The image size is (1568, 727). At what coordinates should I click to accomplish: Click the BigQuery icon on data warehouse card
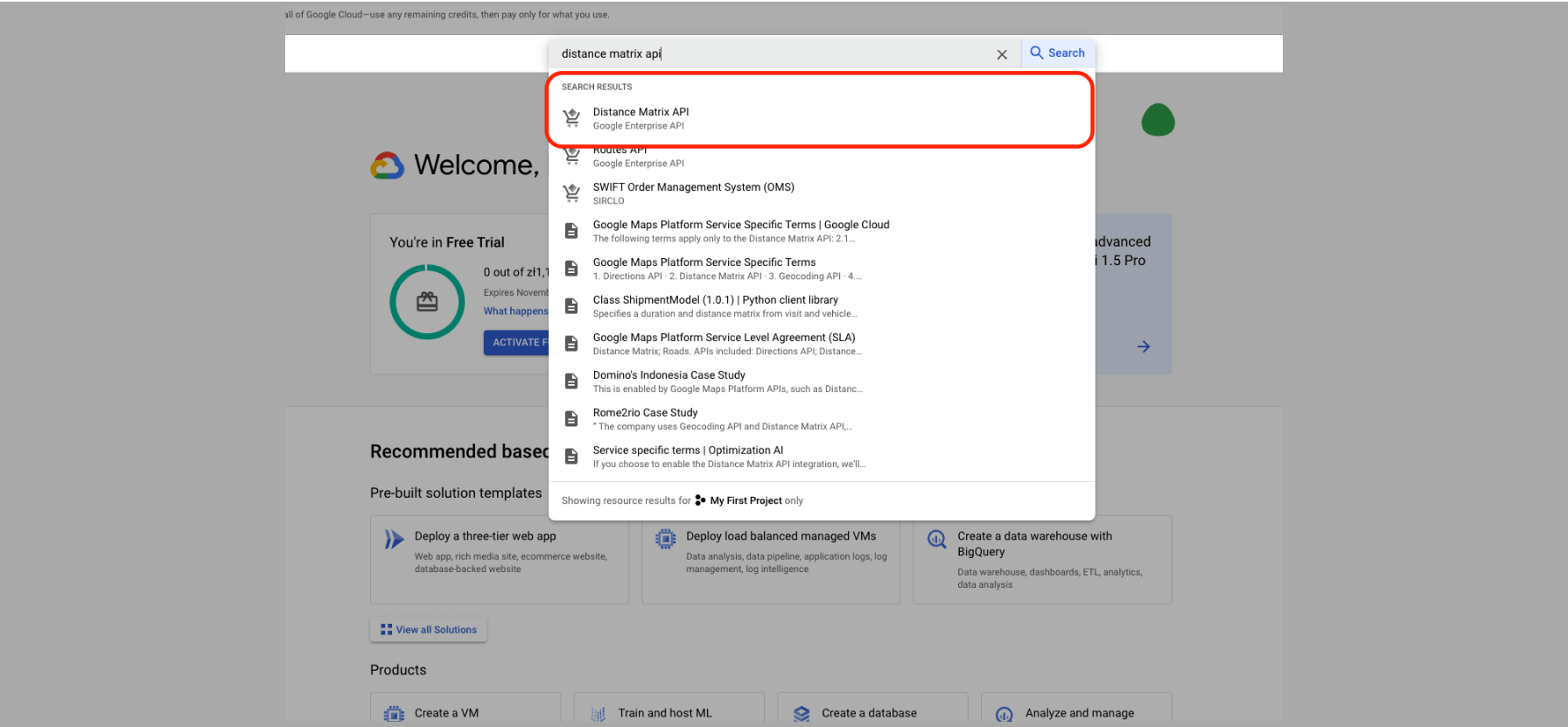click(x=937, y=539)
